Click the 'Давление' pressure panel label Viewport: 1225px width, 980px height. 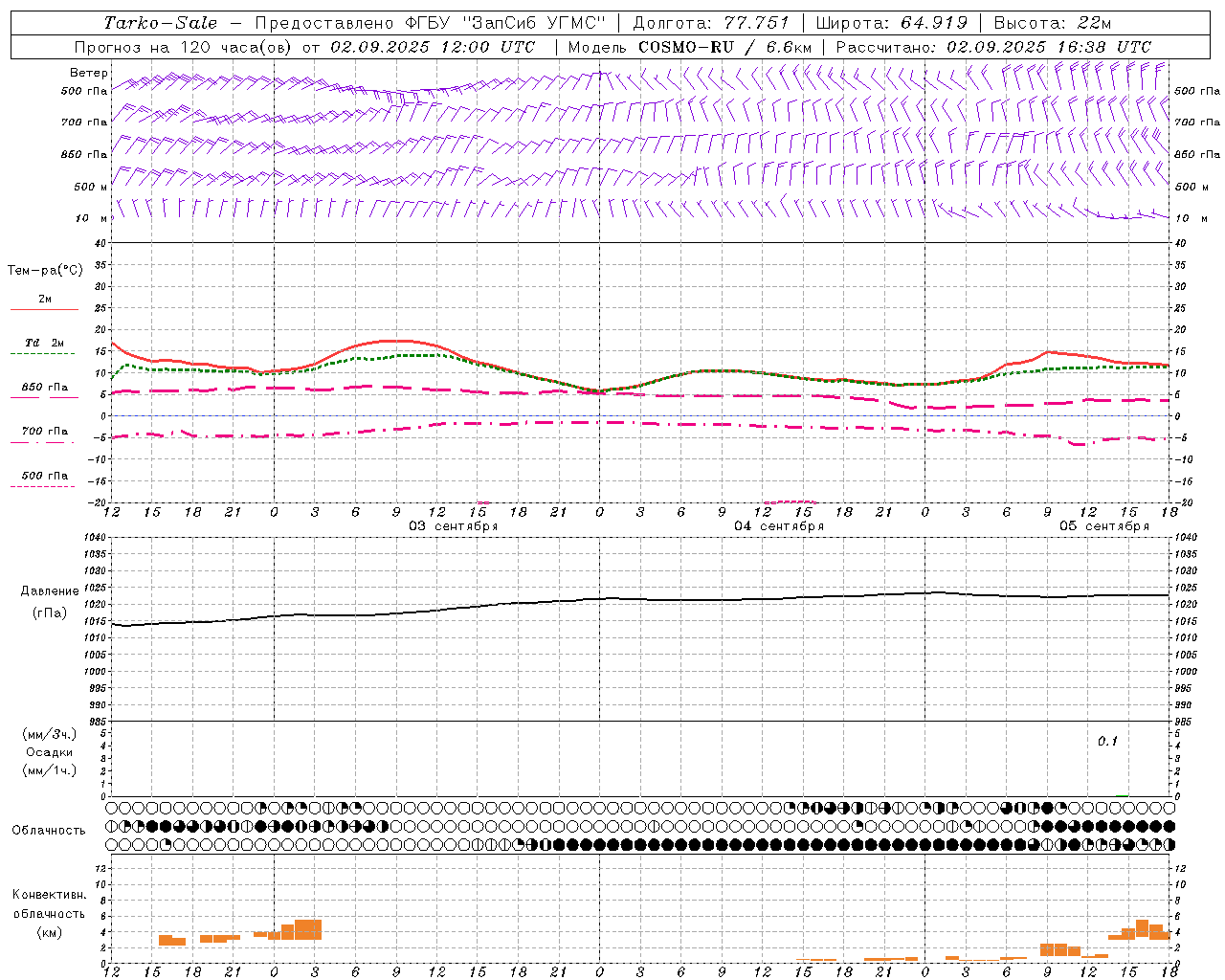[50, 591]
